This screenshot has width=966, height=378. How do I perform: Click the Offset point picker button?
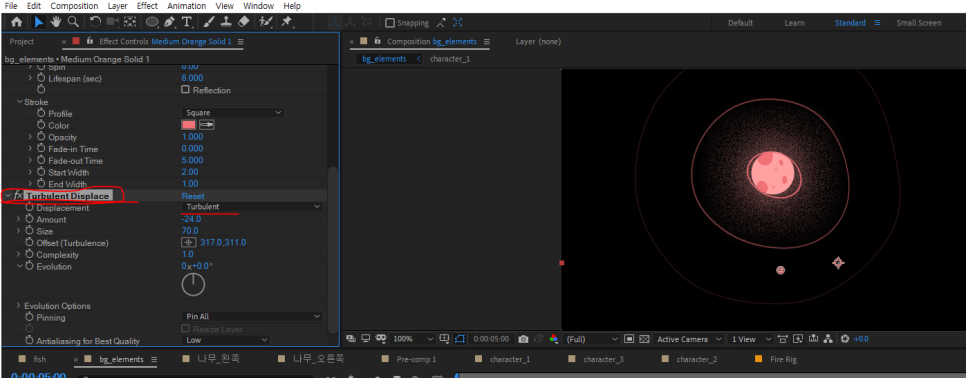[189, 243]
